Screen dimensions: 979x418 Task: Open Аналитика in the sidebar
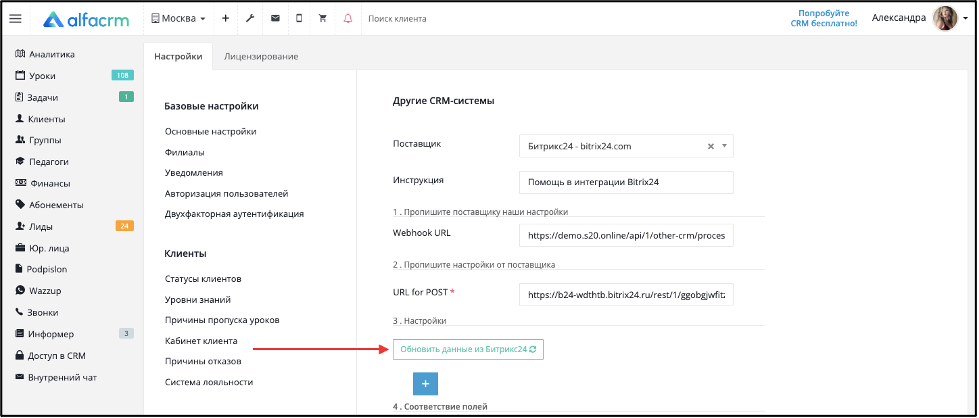(x=44, y=54)
